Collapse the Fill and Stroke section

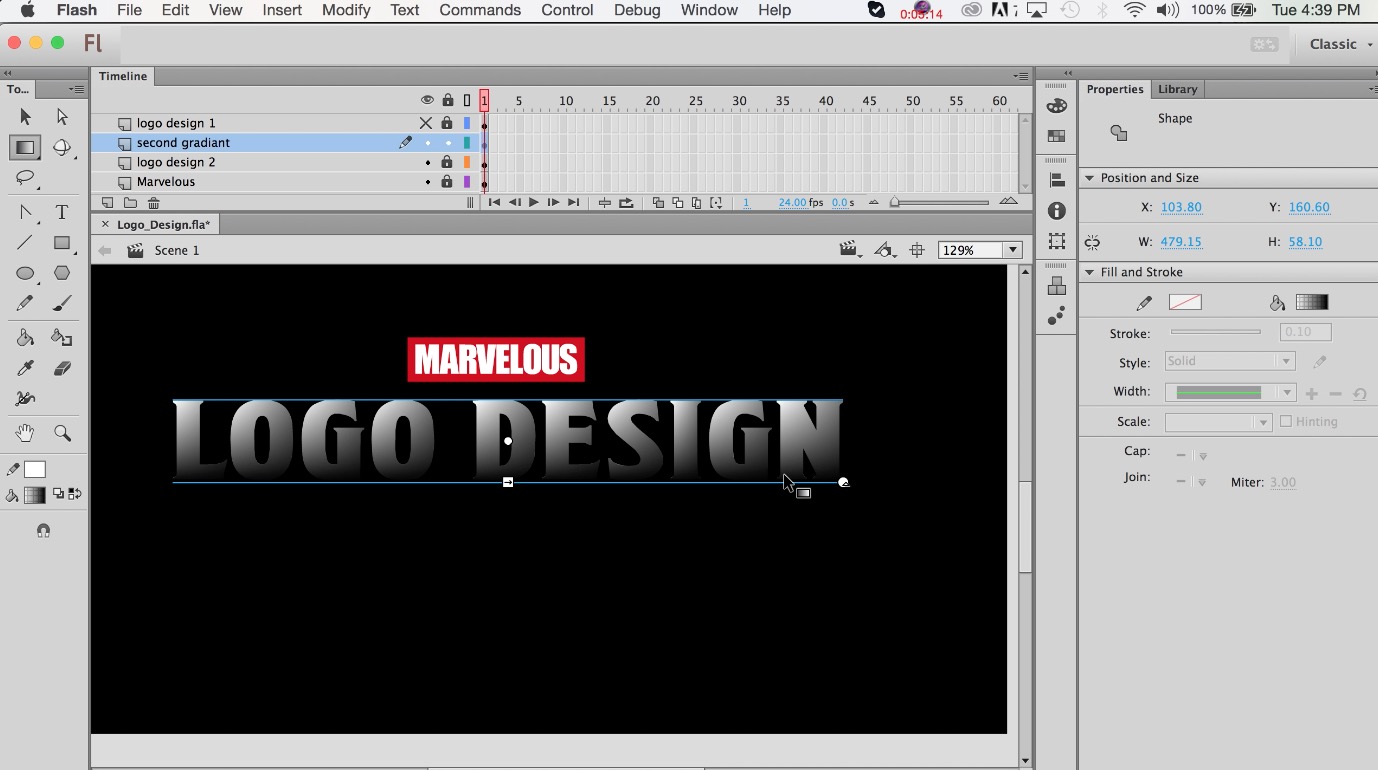[1090, 271]
